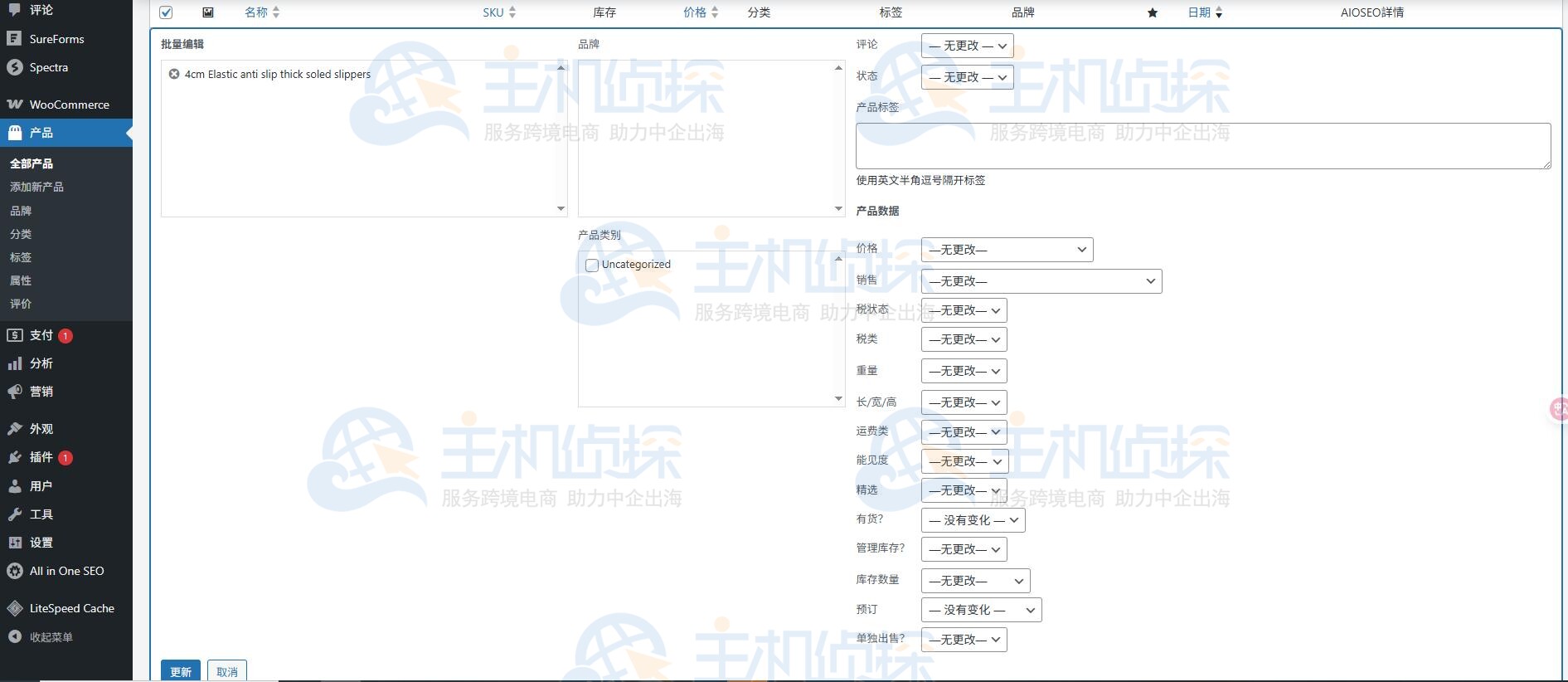Open the 运费类 shipping class dropdown
The height and width of the screenshot is (682, 1568).
pos(964,432)
